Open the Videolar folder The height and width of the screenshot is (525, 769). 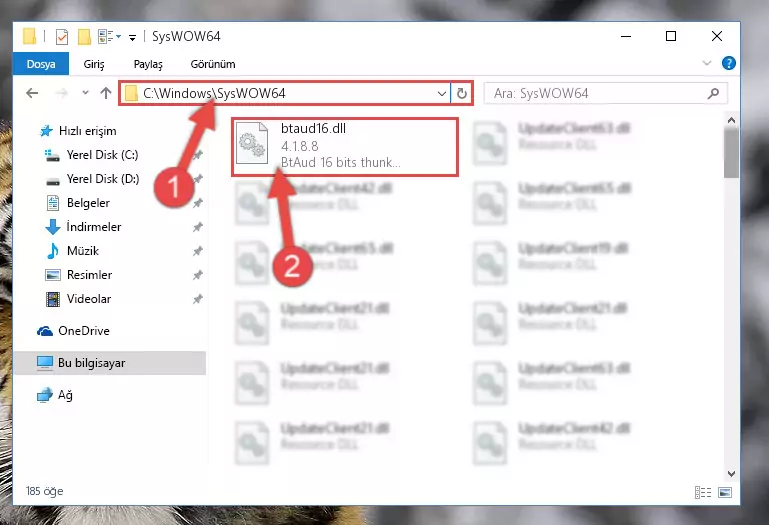[77, 299]
